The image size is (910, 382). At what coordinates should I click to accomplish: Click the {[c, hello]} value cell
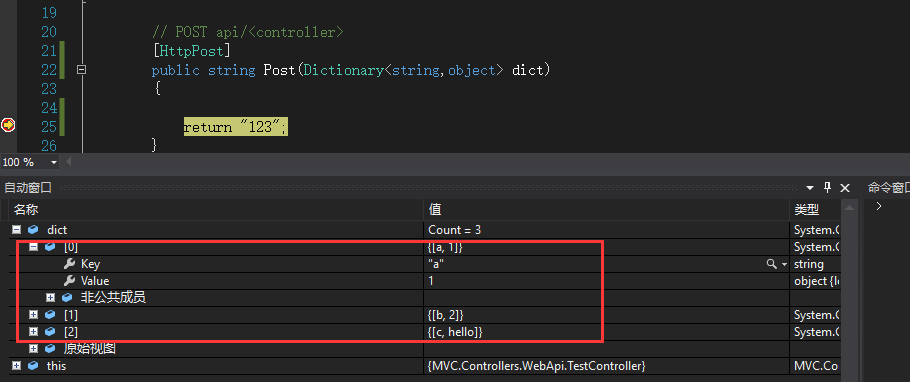coord(606,331)
